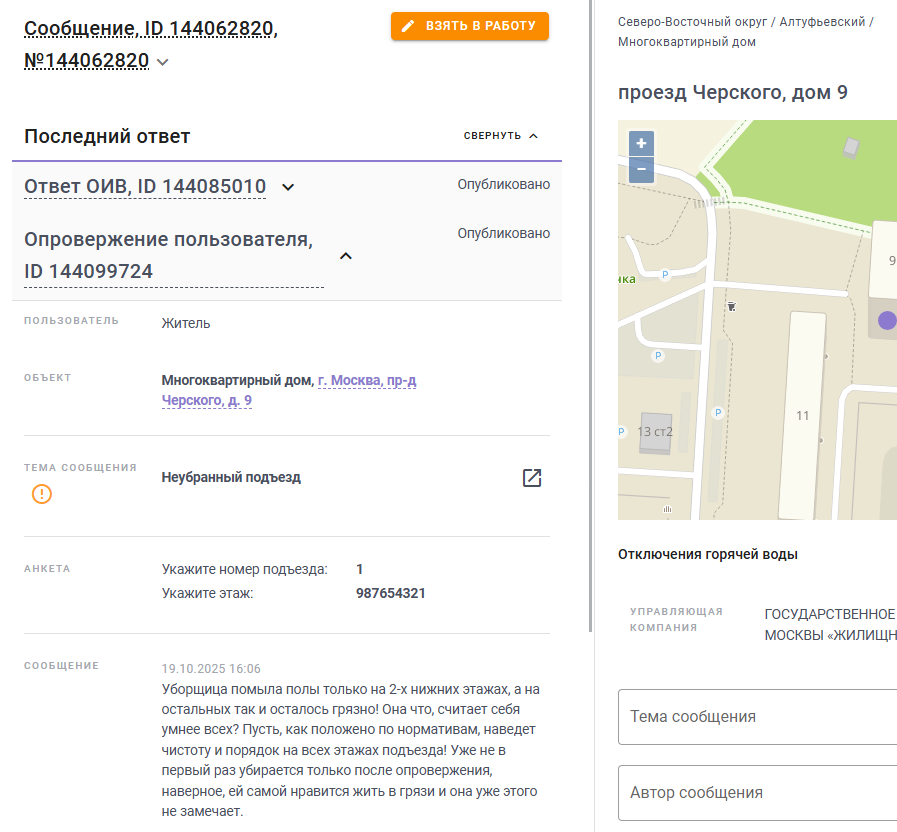Expand the Ответ ОИВ answer chevron
This screenshot has height=832, width=897.
coord(288,187)
